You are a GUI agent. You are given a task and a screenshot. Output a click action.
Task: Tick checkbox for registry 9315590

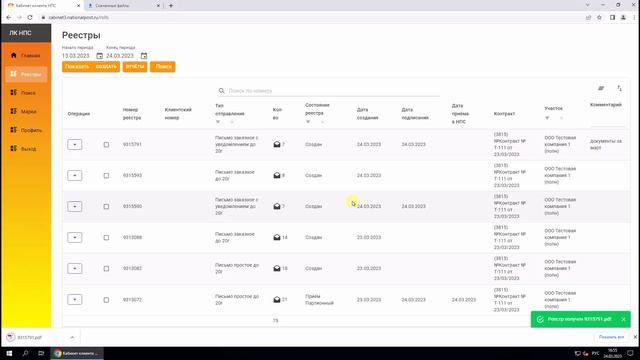coord(106,207)
